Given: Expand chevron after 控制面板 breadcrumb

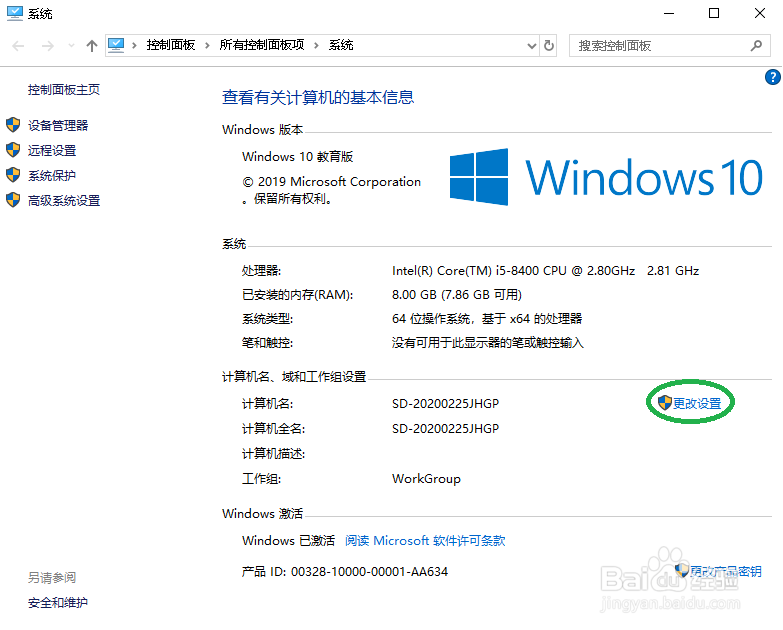Looking at the screenshot, I should [x=207, y=45].
